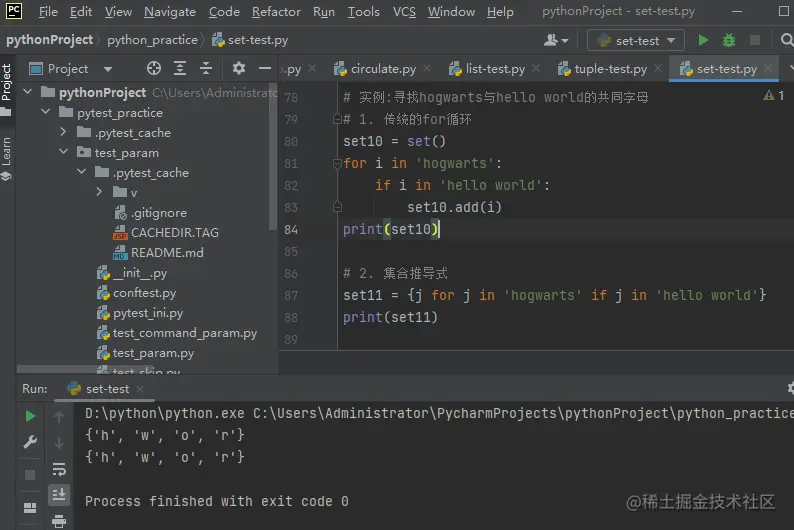Rerun set-test in Run panel
Viewport: 794px width, 530px height.
point(30,416)
